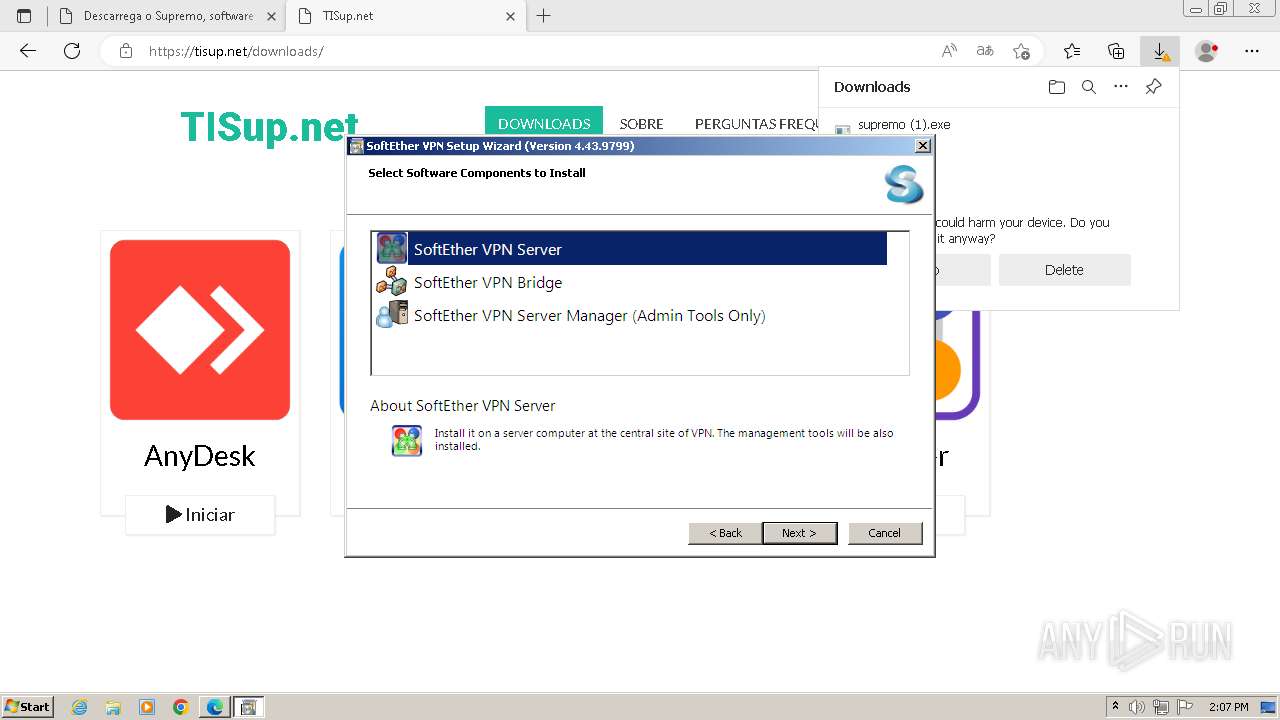Delete the supremo (1).exe download
The height and width of the screenshot is (720, 1280).
tap(1064, 270)
